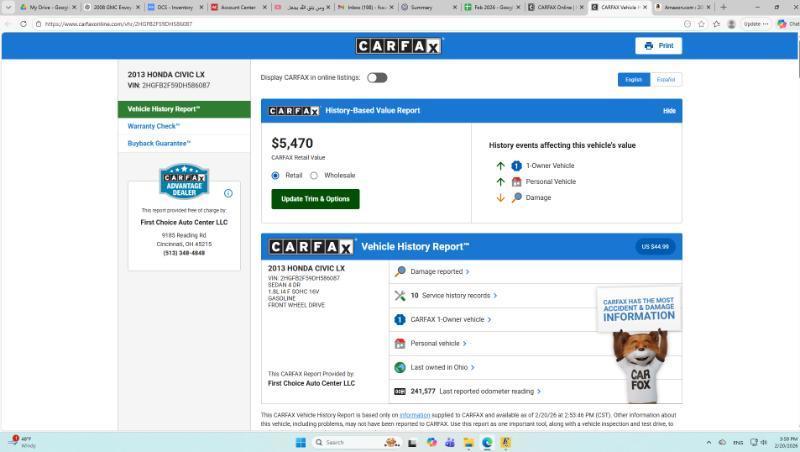Viewport: 800px width, 452px height.
Task: Click the Personal vehicle house icon
Action: [400, 343]
